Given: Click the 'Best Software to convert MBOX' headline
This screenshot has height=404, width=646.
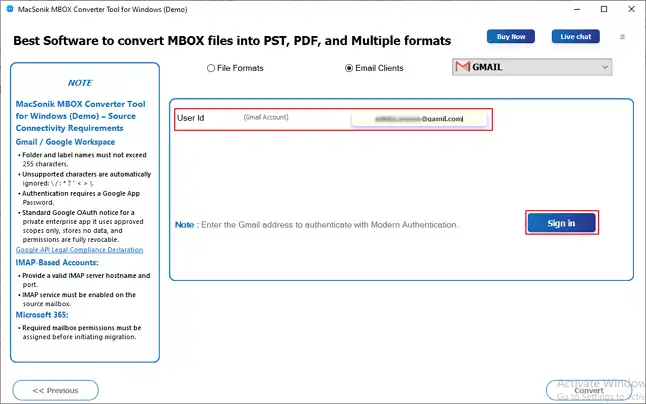Looking at the screenshot, I should pos(232,41).
